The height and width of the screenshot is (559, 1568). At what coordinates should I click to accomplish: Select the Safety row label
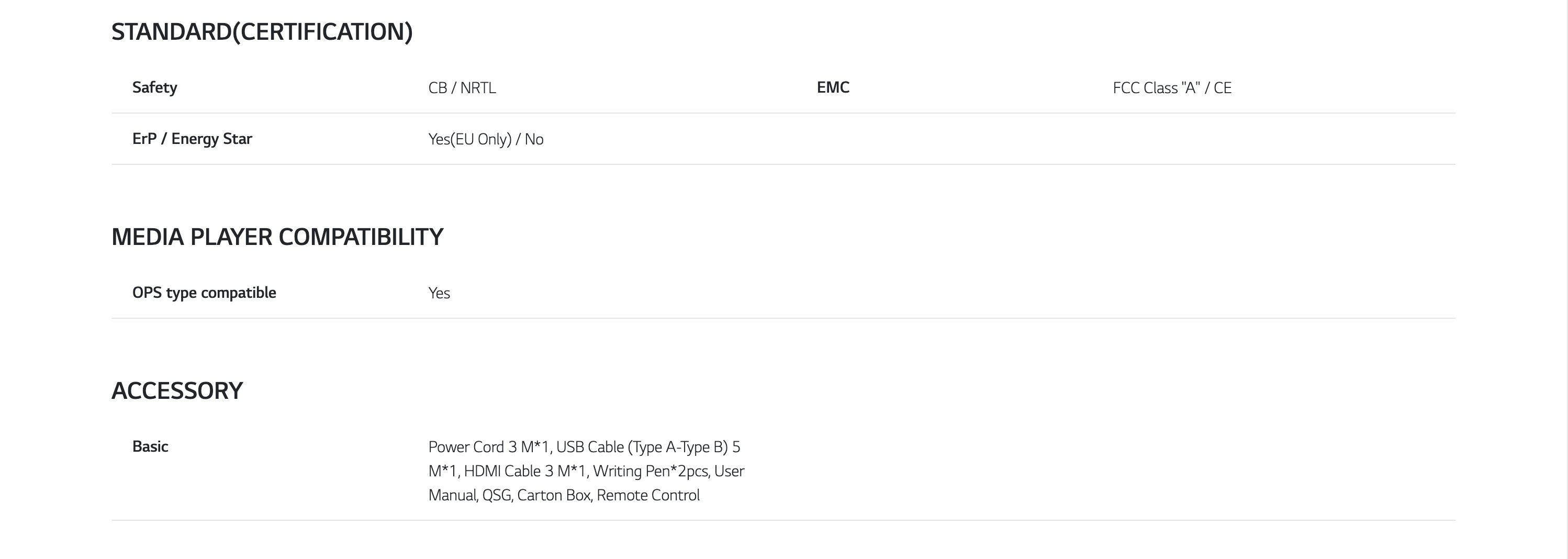pyautogui.click(x=154, y=88)
